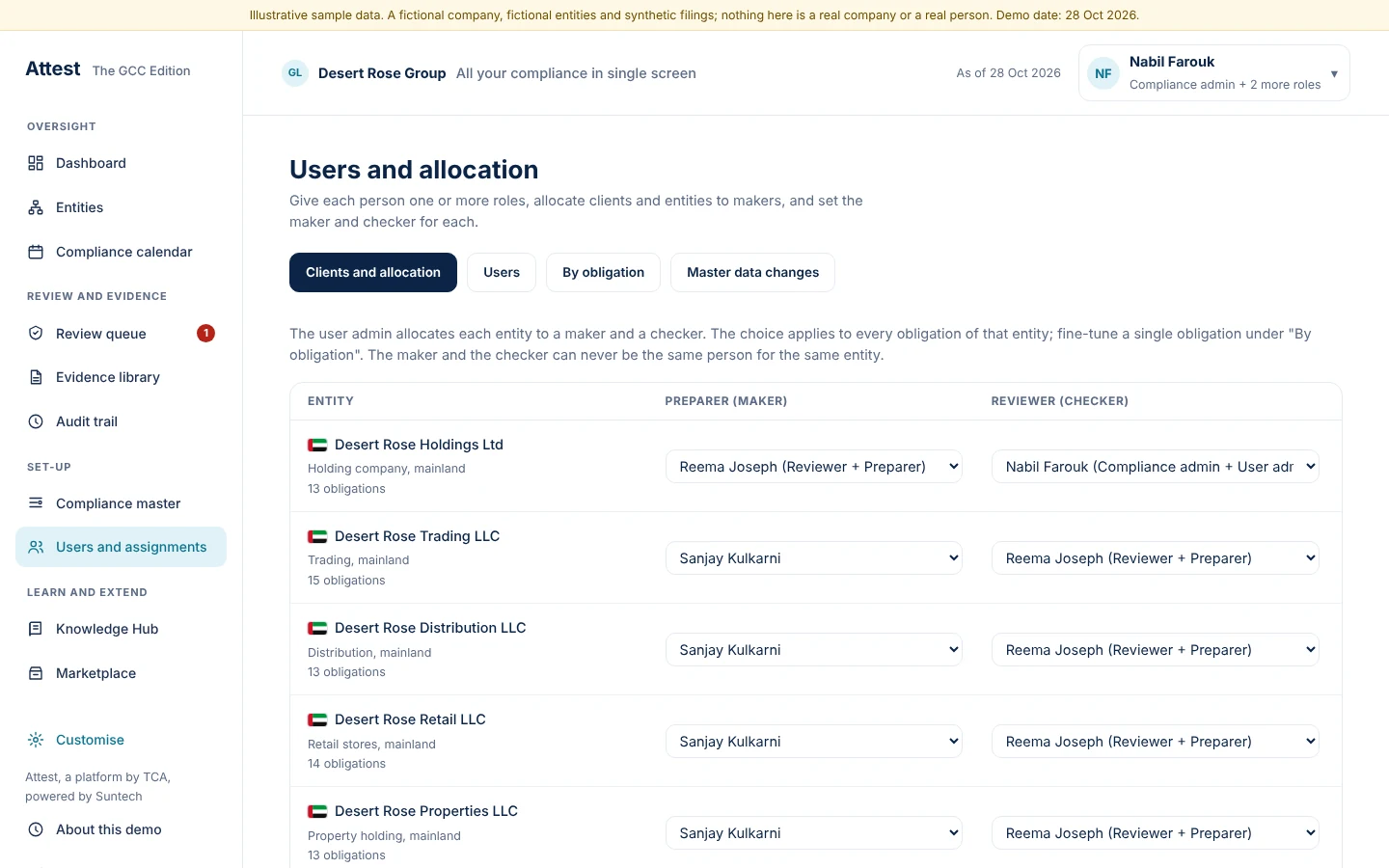Open reviewer dropdown for Desert Rose Trading LLC
This screenshot has width=1389, height=868.
coord(1156,558)
